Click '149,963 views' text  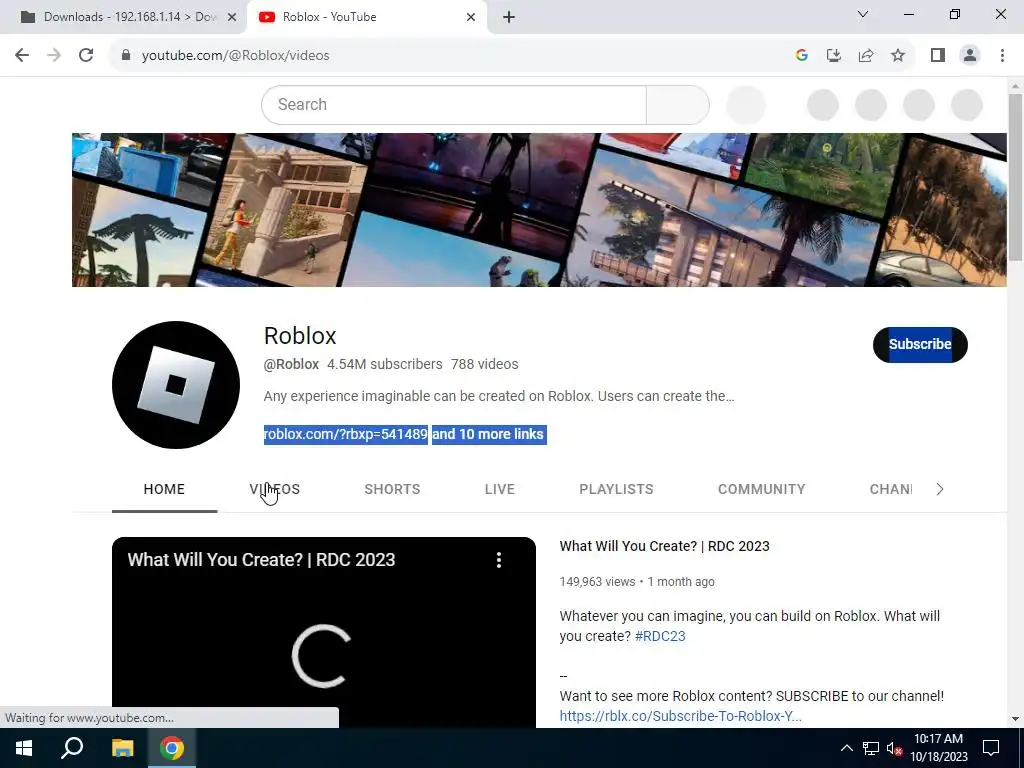pyautogui.click(x=597, y=581)
